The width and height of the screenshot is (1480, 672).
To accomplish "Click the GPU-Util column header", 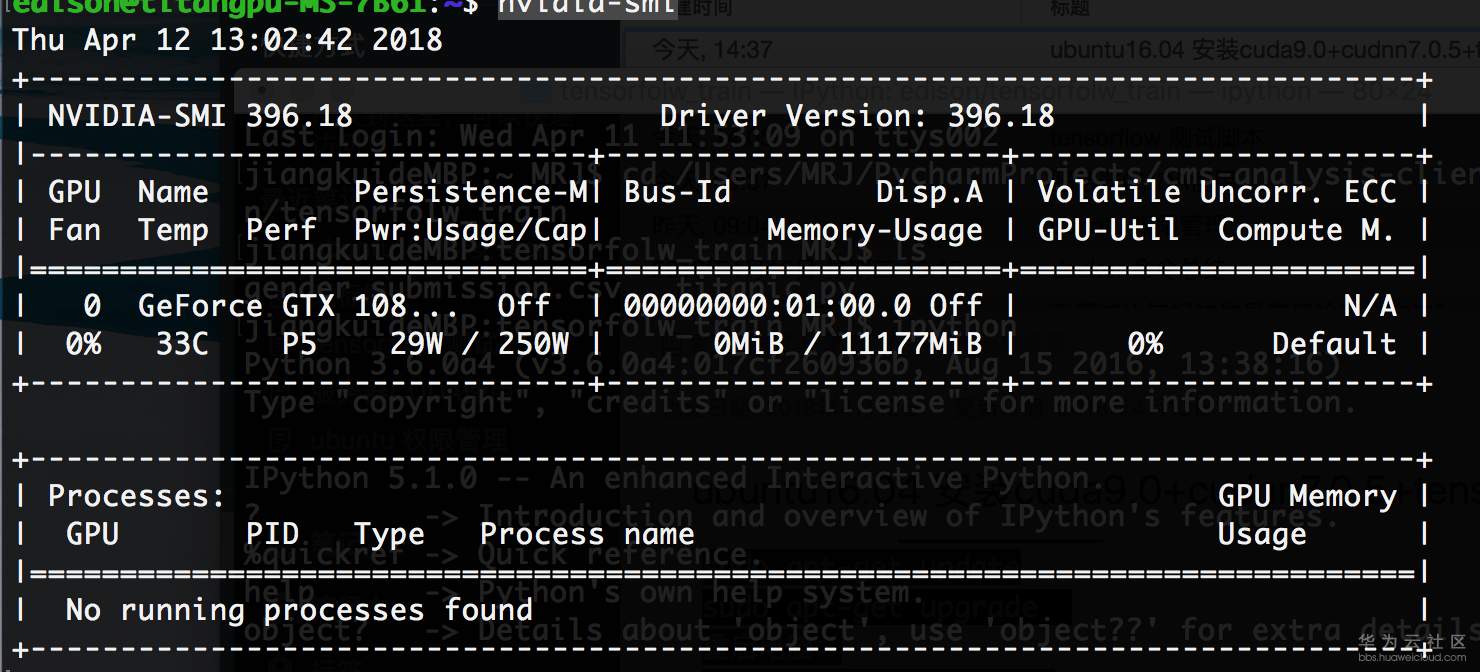I will point(1108,230).
